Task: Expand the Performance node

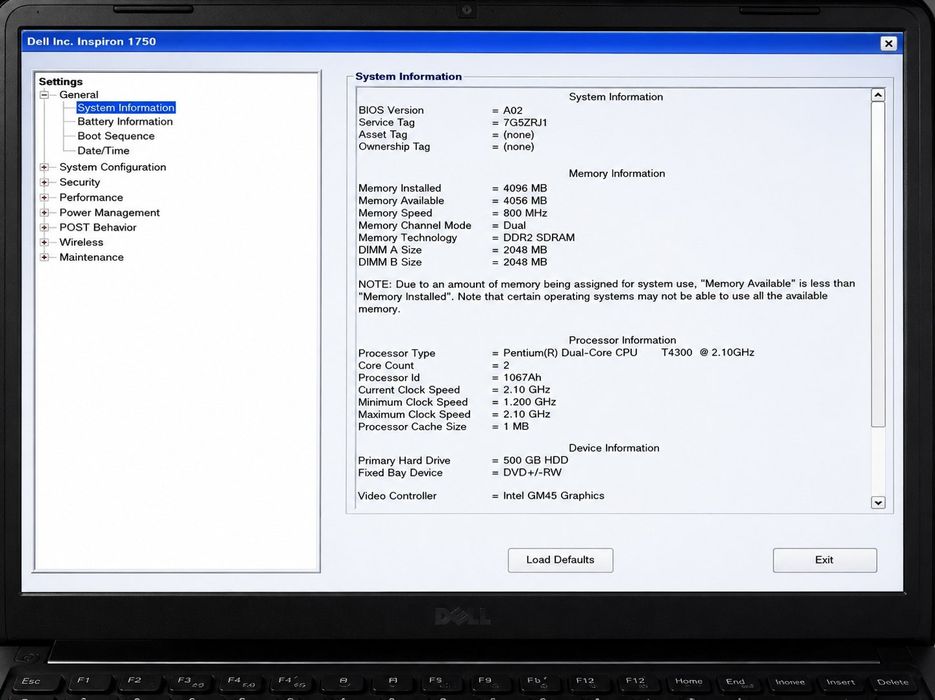Action: point(44,197)
